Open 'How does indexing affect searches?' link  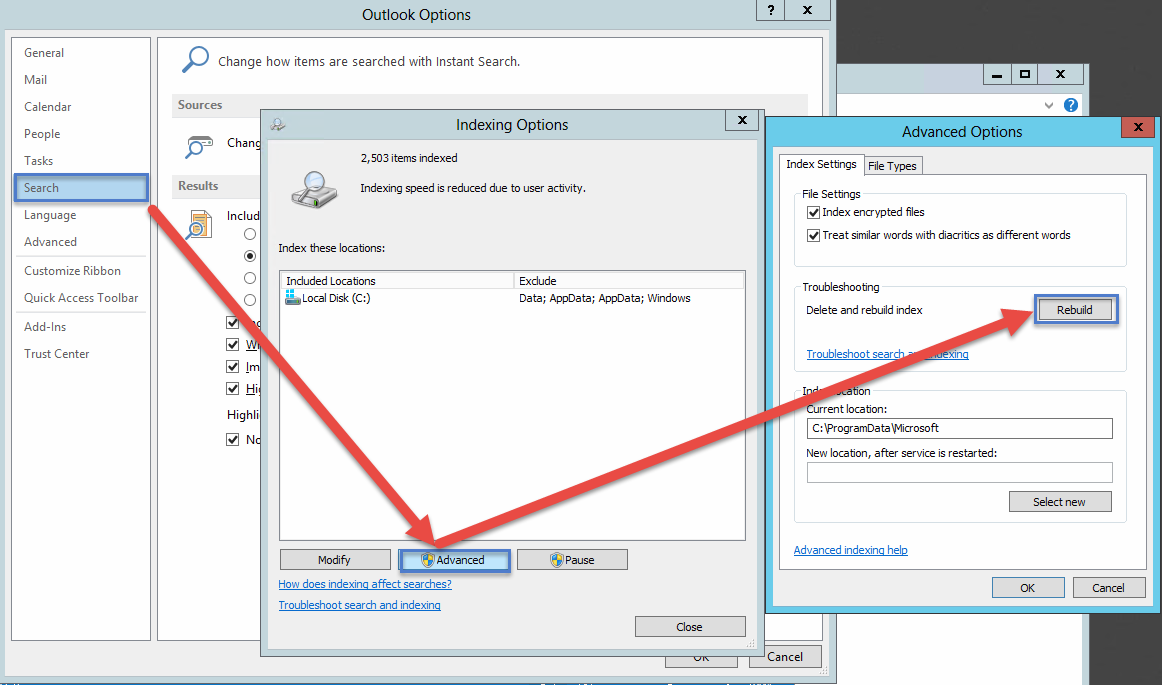[365, 584]
